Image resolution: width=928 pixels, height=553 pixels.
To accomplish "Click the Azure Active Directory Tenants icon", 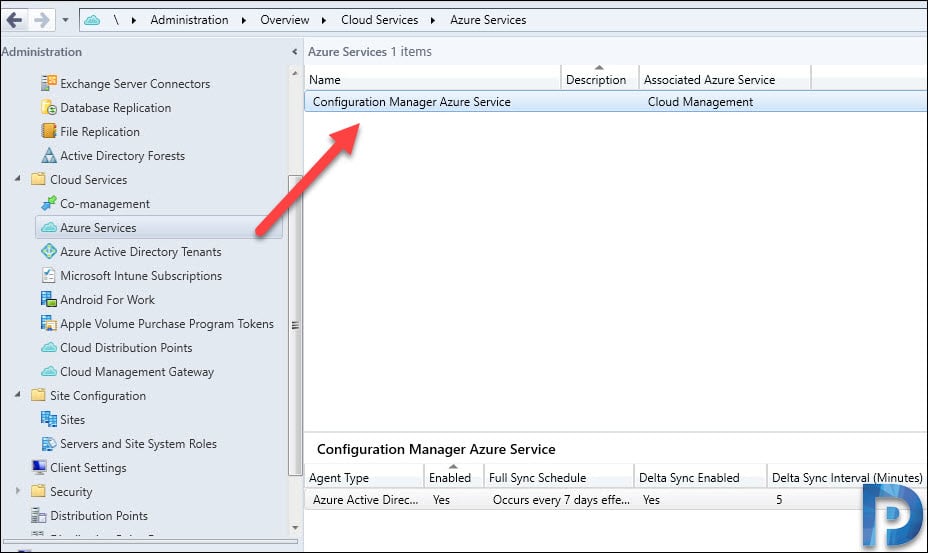I will click(x=49, y=251).
